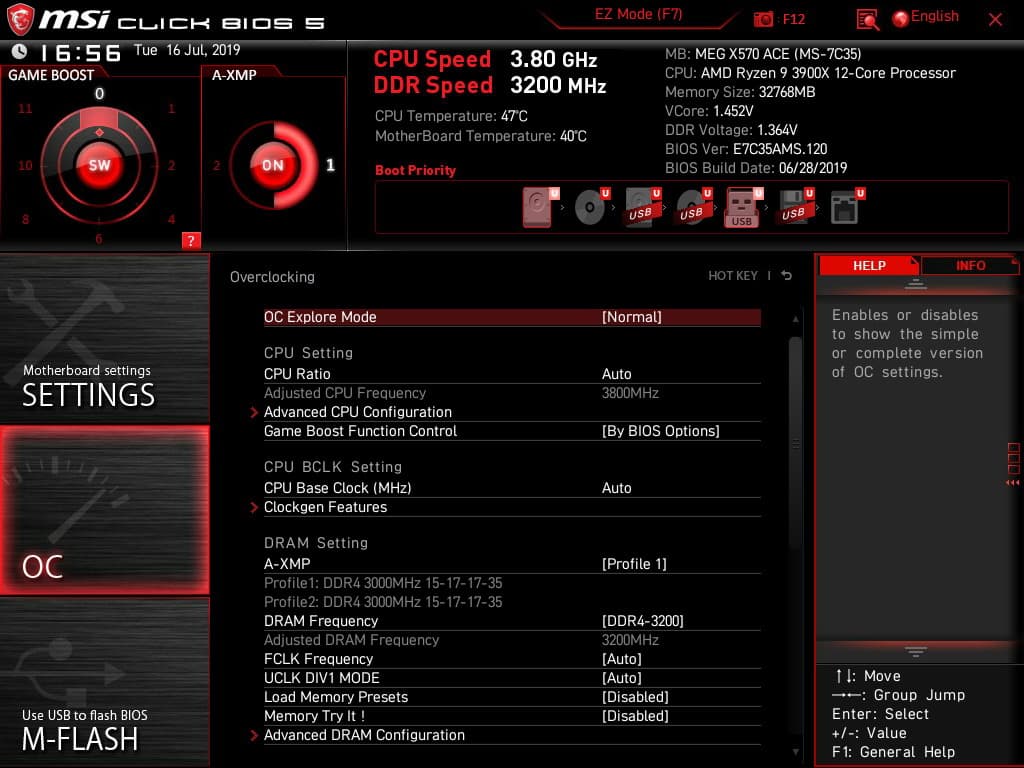Screen dimensions: 1024x768
Task: Select the highlighted USB key boot icon
Action: [x=743, y=207]
